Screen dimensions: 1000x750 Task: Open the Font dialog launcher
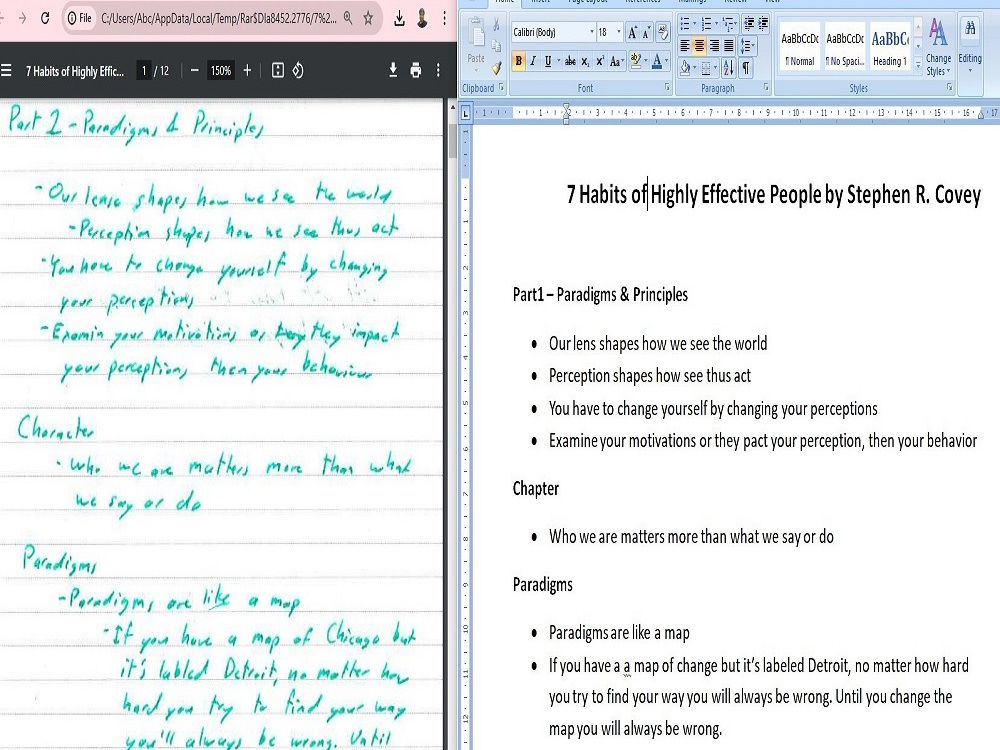pyautogui.click(x=667, y=87)
